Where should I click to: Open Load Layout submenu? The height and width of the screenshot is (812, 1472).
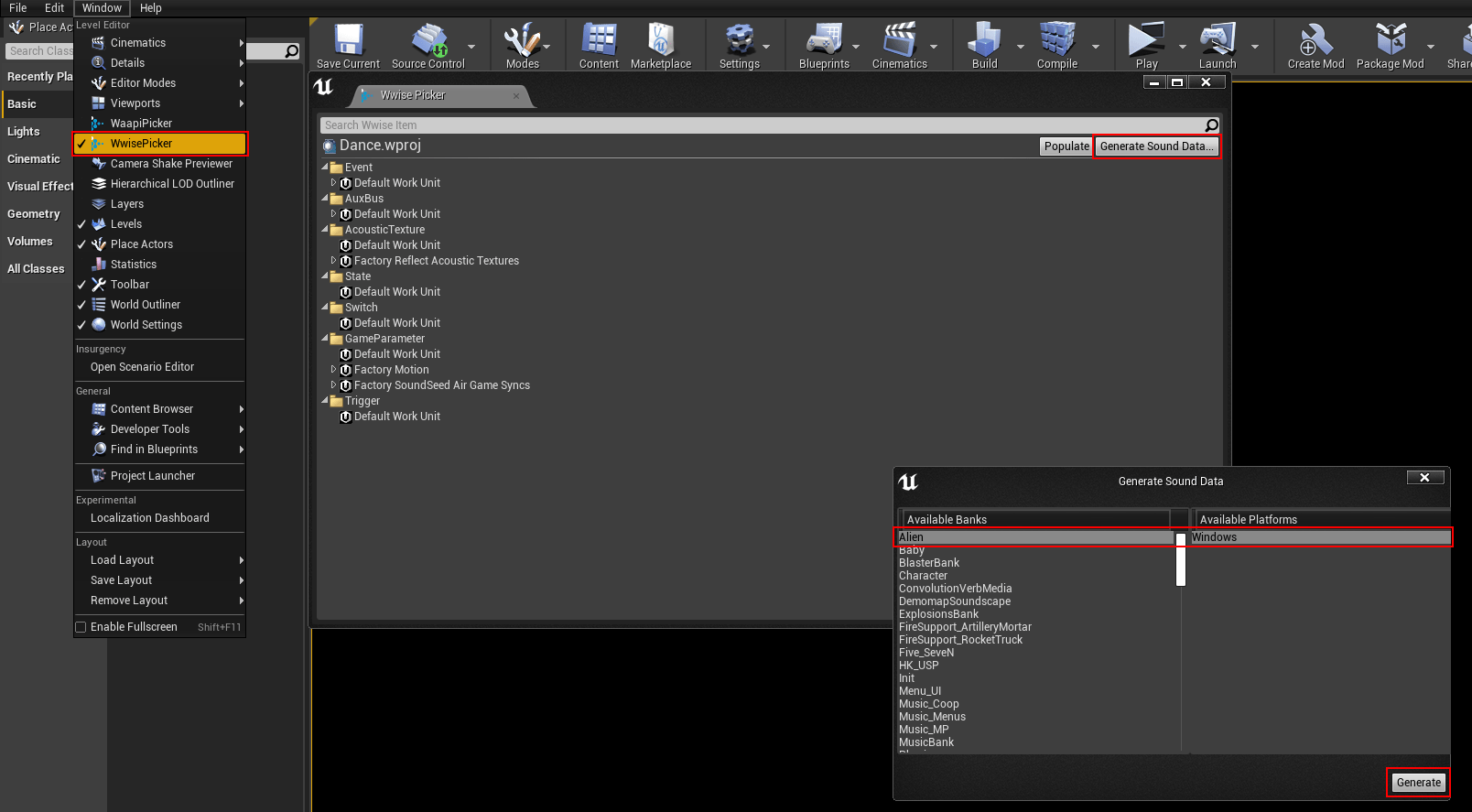pos(159,560)
